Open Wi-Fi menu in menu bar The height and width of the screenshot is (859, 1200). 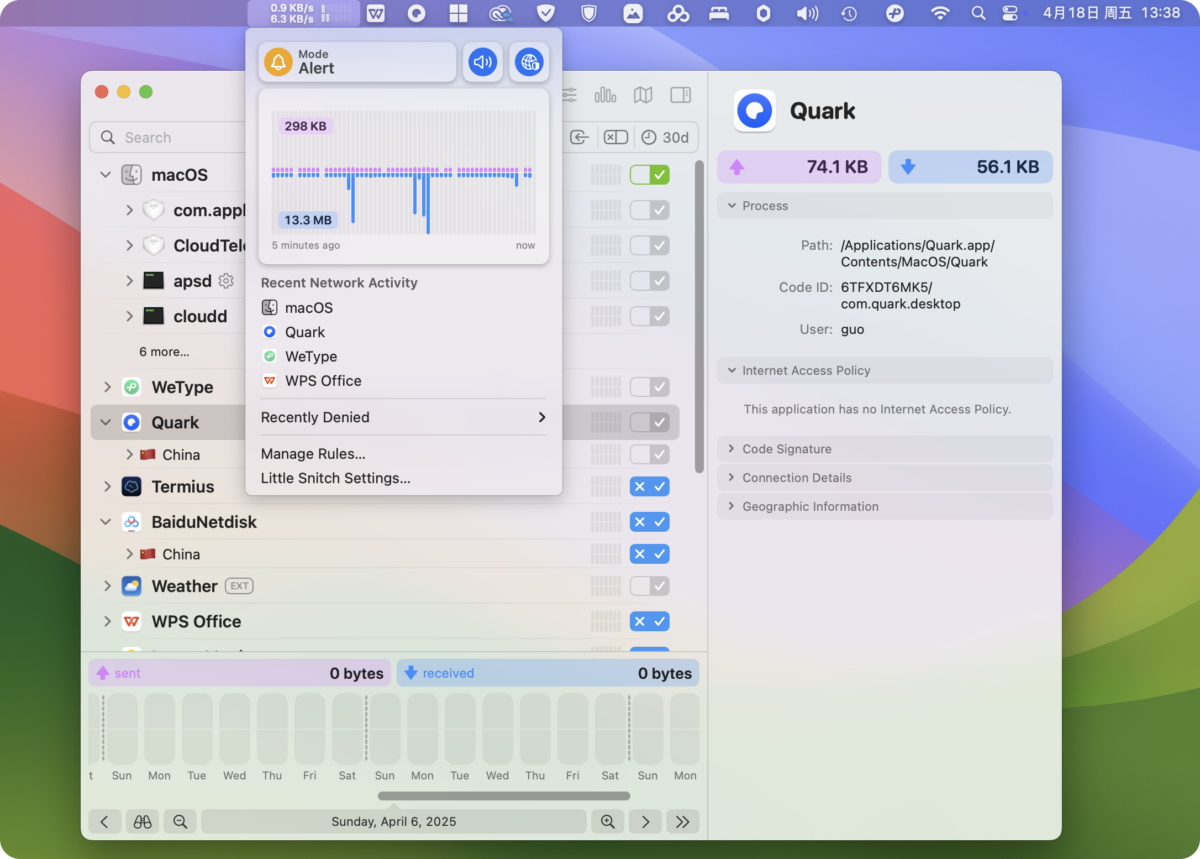coord(940,13)
